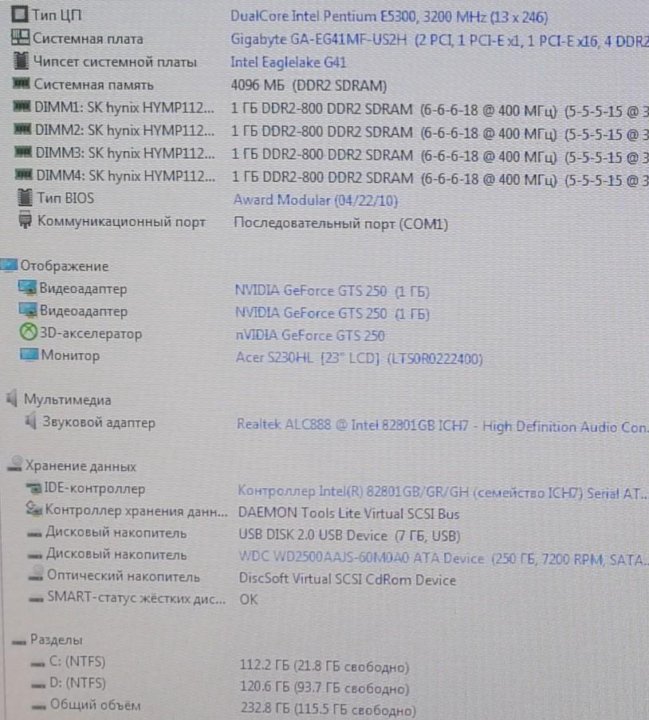Screen dimensions: 649x720
Task: Click the Разделы section drive icon
Action: pyautogui.click(x=19, y=642)
